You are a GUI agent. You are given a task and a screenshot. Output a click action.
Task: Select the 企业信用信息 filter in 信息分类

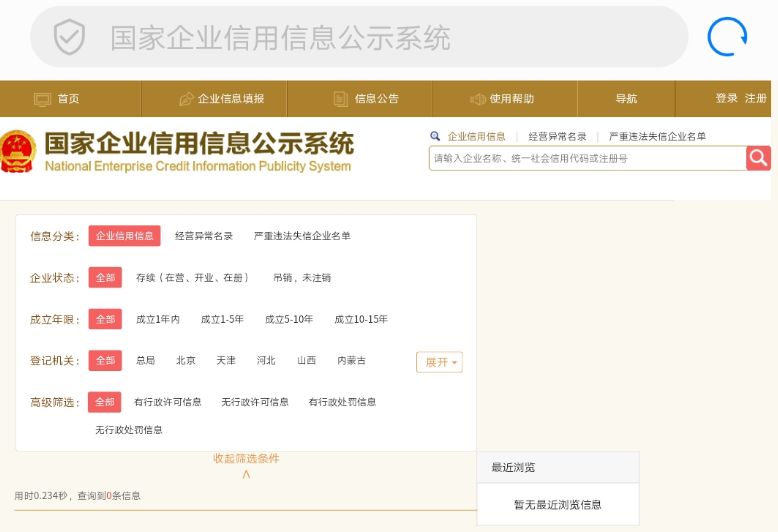point(125,236)
